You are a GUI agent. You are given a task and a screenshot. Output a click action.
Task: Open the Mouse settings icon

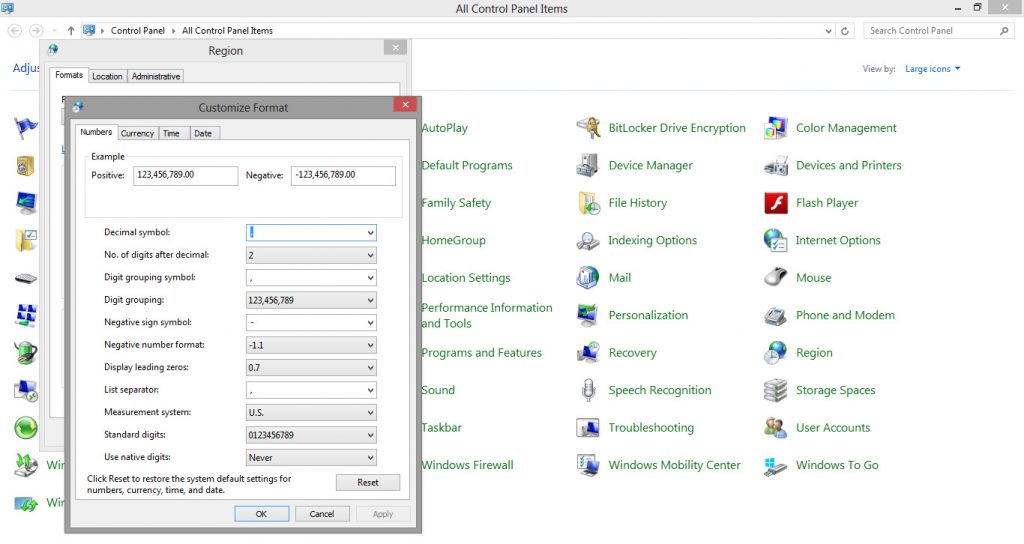776,278
